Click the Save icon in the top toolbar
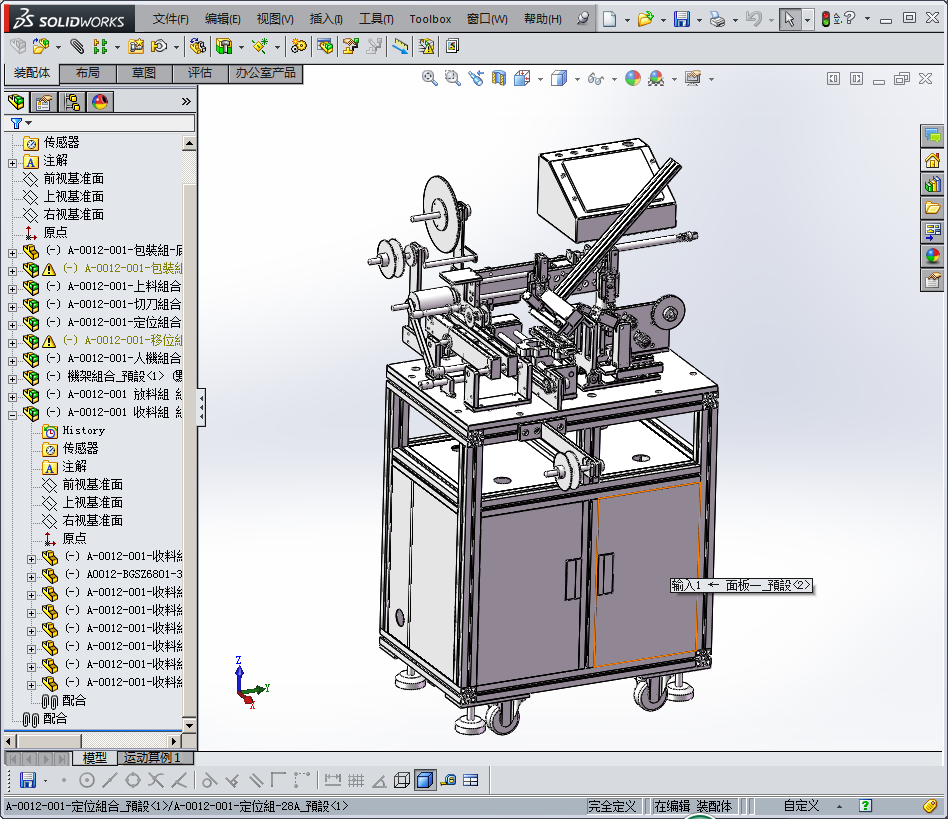Viewport: 948px width, 819px height. pos(681,18)
